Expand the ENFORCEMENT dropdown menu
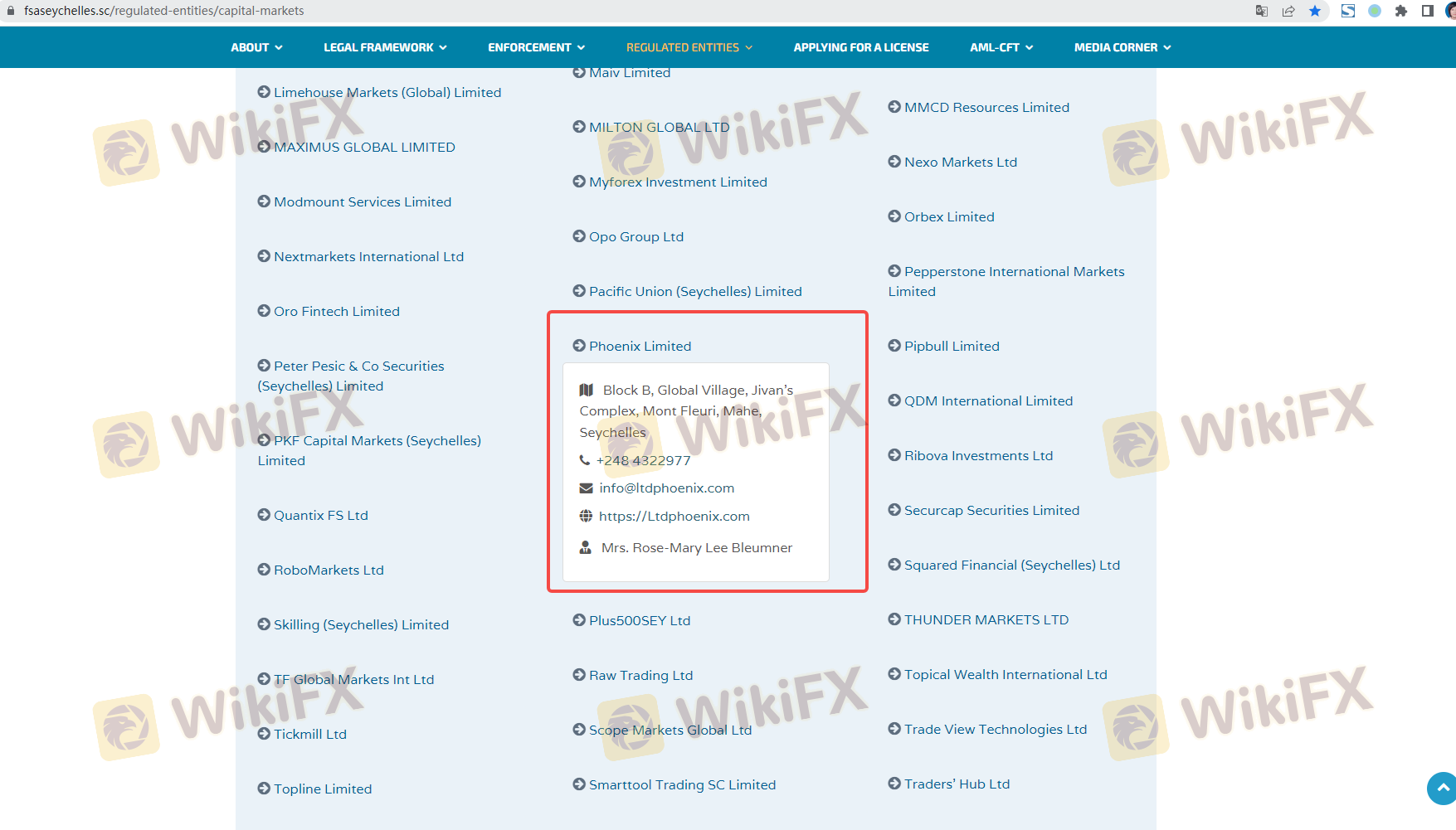 tap(536, 47)
